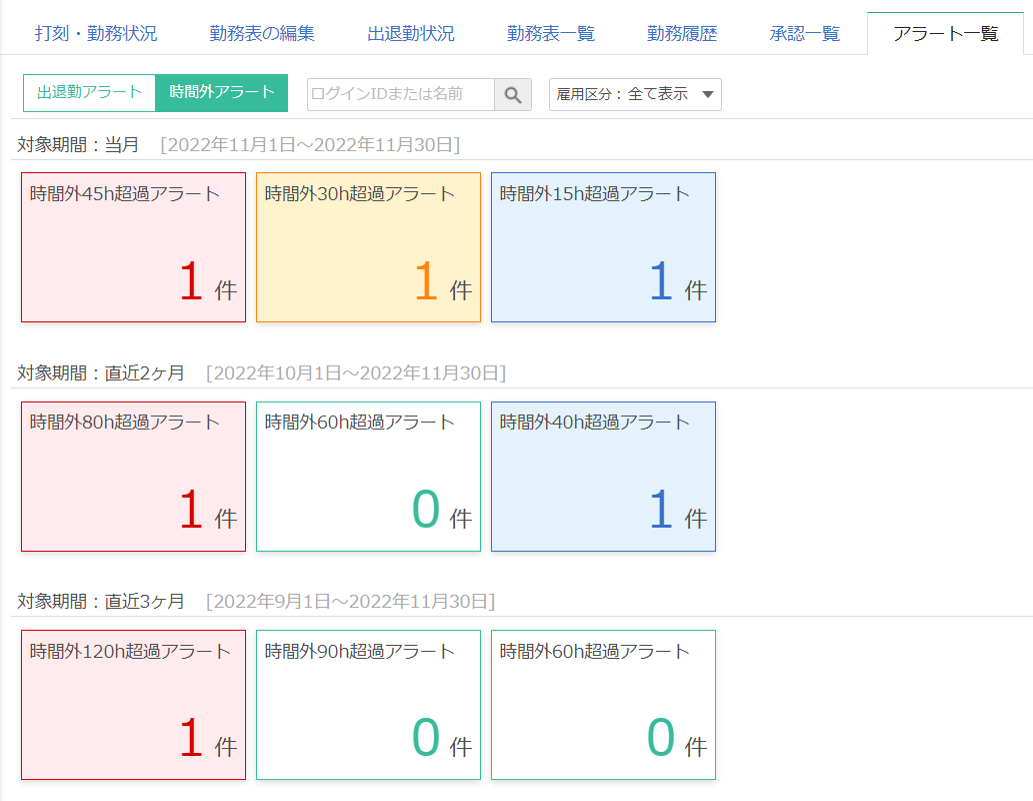This screenshot has width=1033, height=801.
Task: Open the 時間外120h超過アラート card
Action: point(133,704)
